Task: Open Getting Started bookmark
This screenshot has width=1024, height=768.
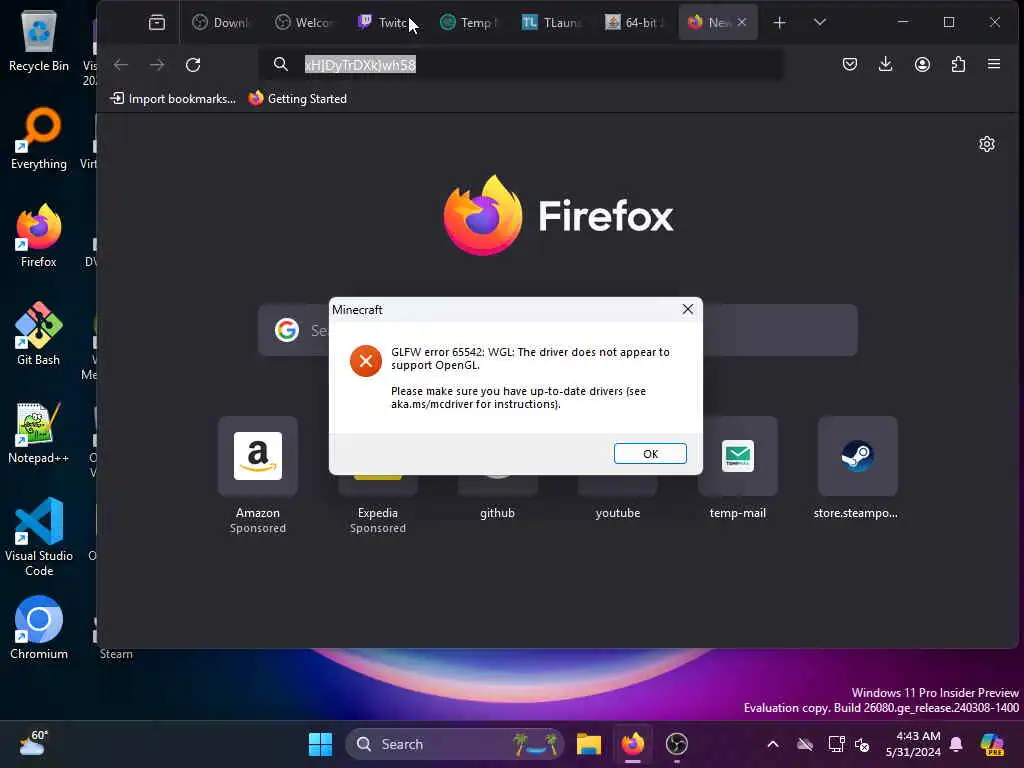Action: tap(298, 99)
